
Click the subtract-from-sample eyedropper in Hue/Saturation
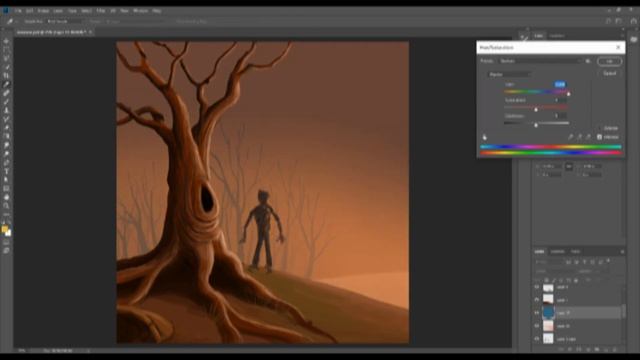[x=588, y=137]
